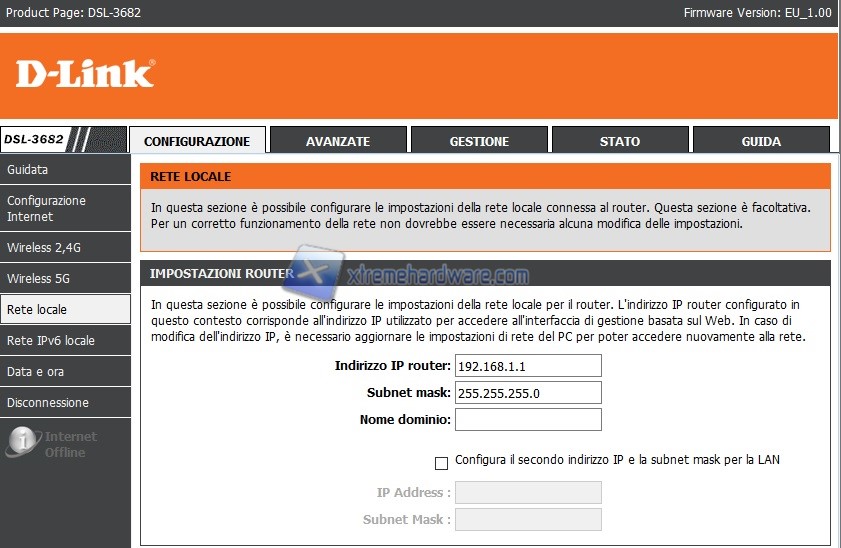Open Rete IPv6 locale settings

tap(65, 340)
